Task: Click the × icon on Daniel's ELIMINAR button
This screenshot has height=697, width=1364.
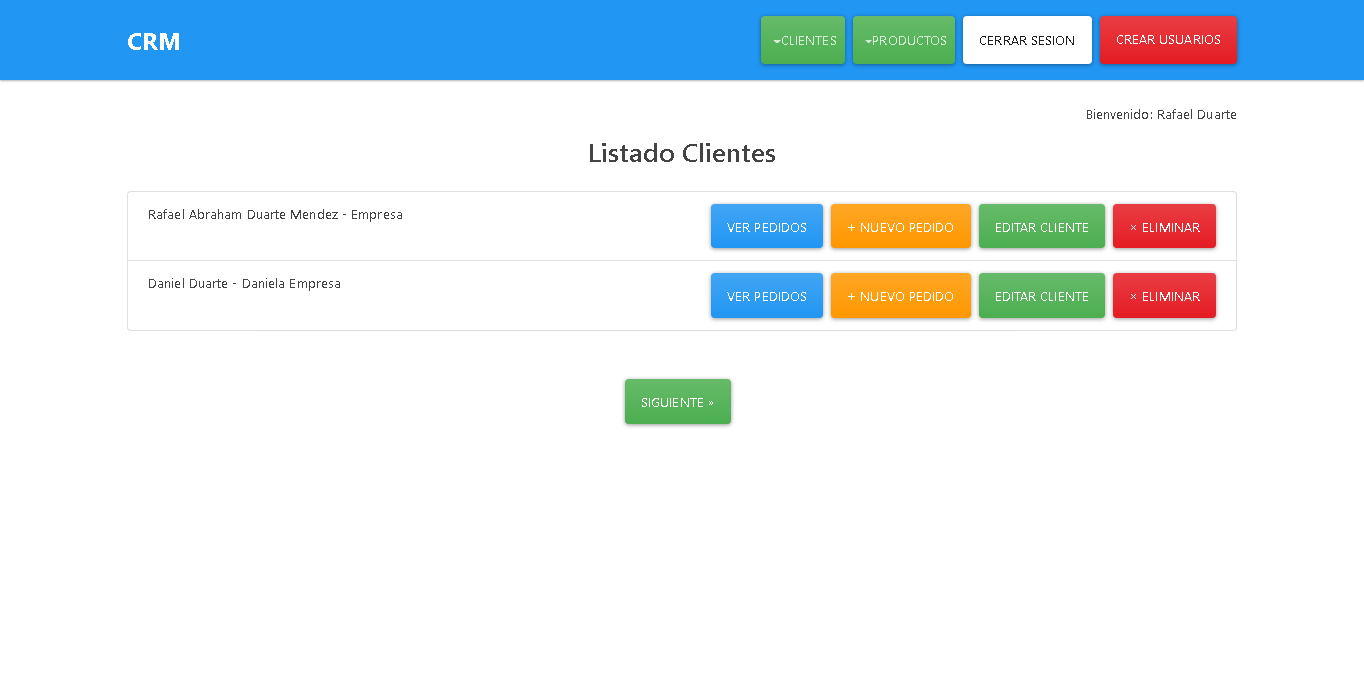Action: click(x=1131, y=296)
